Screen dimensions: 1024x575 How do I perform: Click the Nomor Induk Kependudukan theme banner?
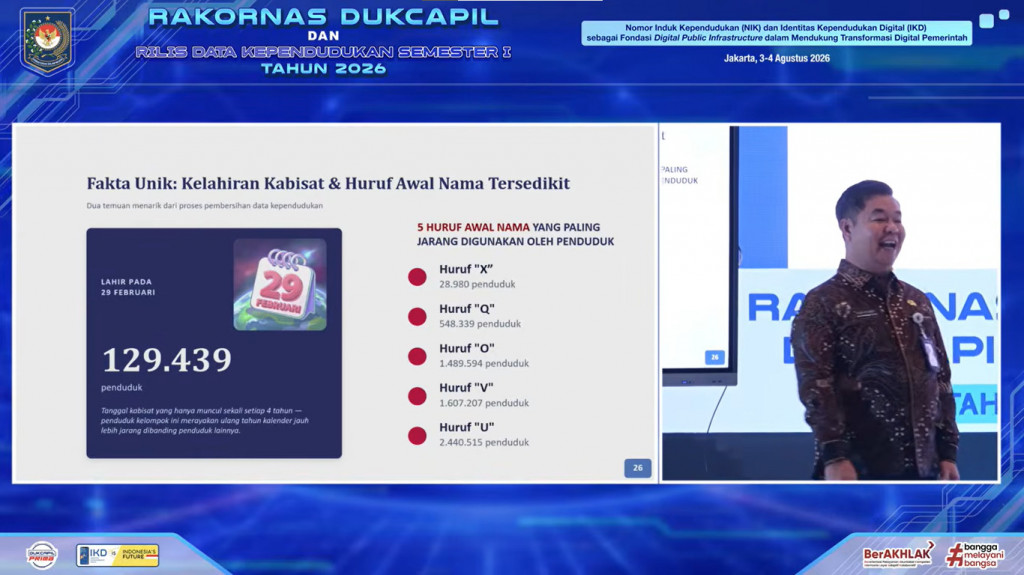776,33
